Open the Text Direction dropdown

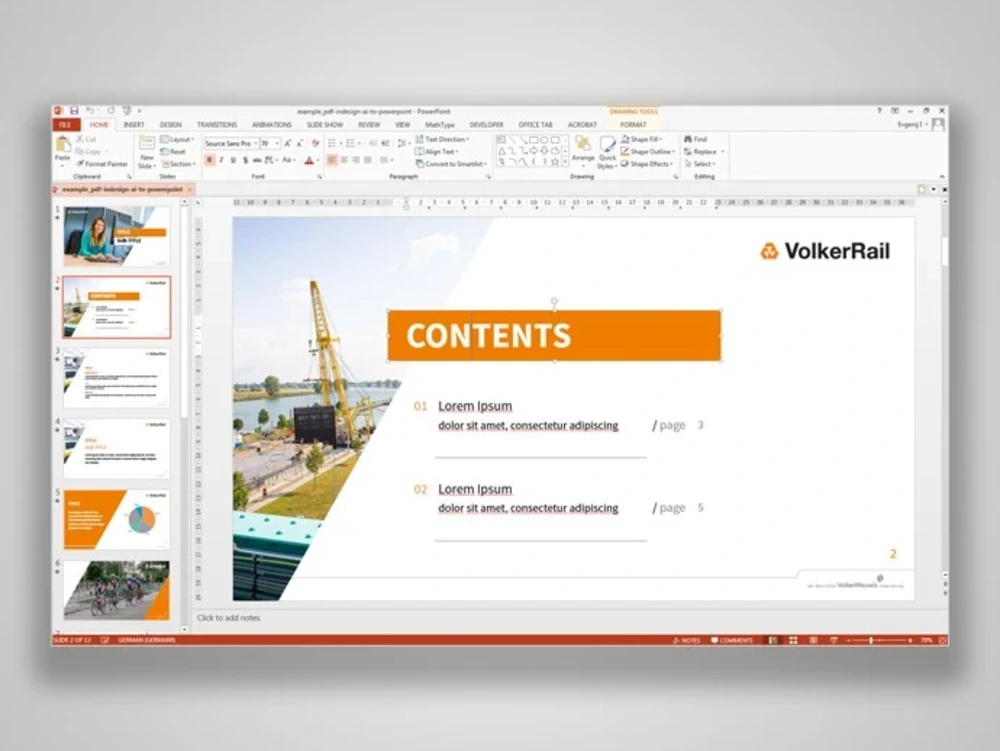(442, 139)
